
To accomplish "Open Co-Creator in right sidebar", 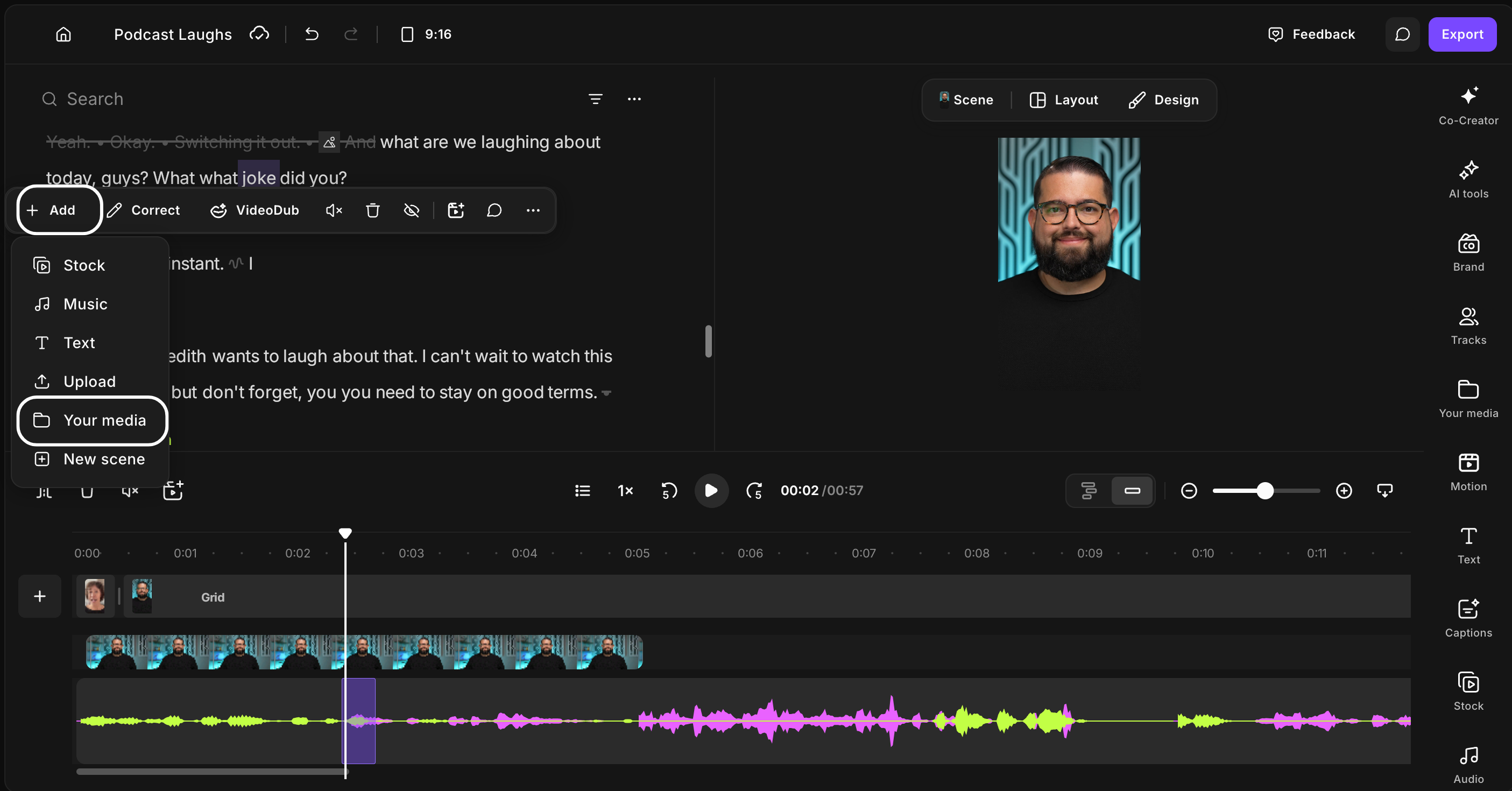I will (1468, 105).
